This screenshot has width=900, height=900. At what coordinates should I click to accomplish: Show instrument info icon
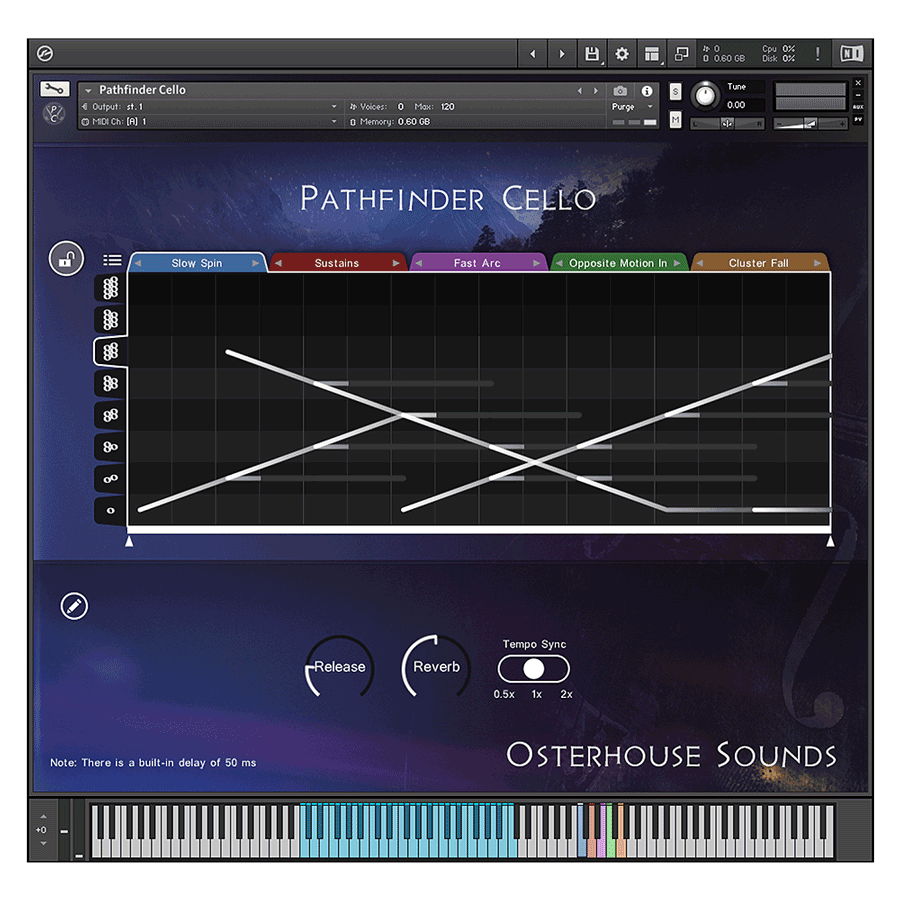pyautogui.click(x=647, y=91)
